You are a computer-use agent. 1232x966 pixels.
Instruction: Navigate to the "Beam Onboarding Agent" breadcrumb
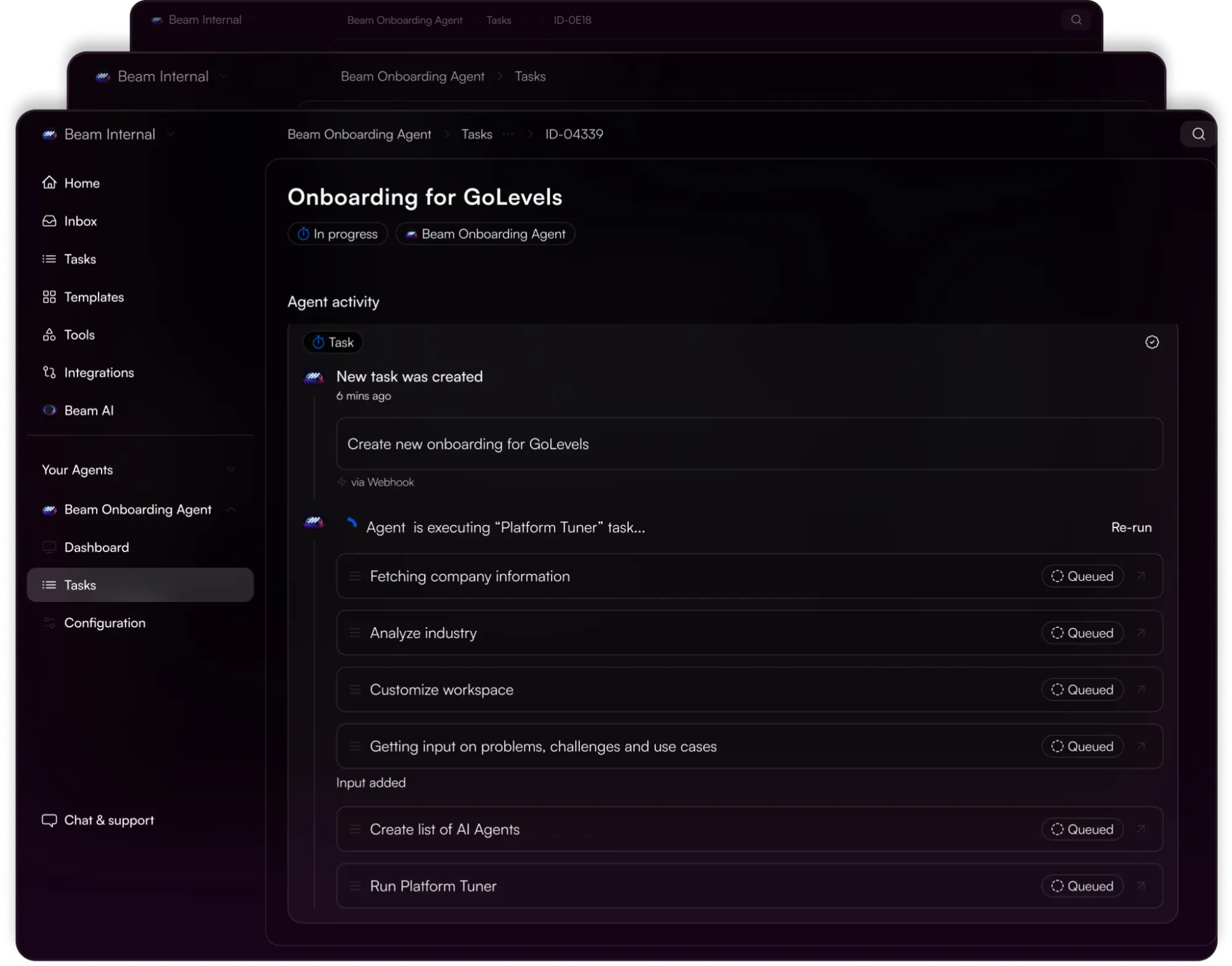(x=359, y=134)
